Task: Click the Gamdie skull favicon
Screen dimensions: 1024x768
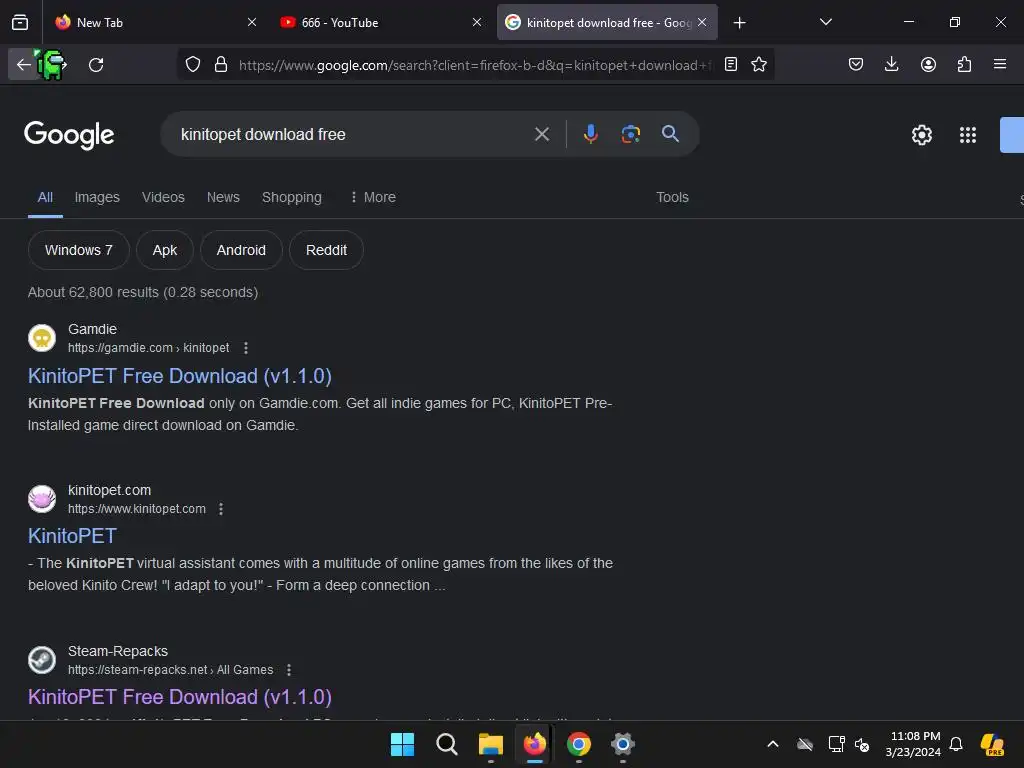Action: pos(42,338)
